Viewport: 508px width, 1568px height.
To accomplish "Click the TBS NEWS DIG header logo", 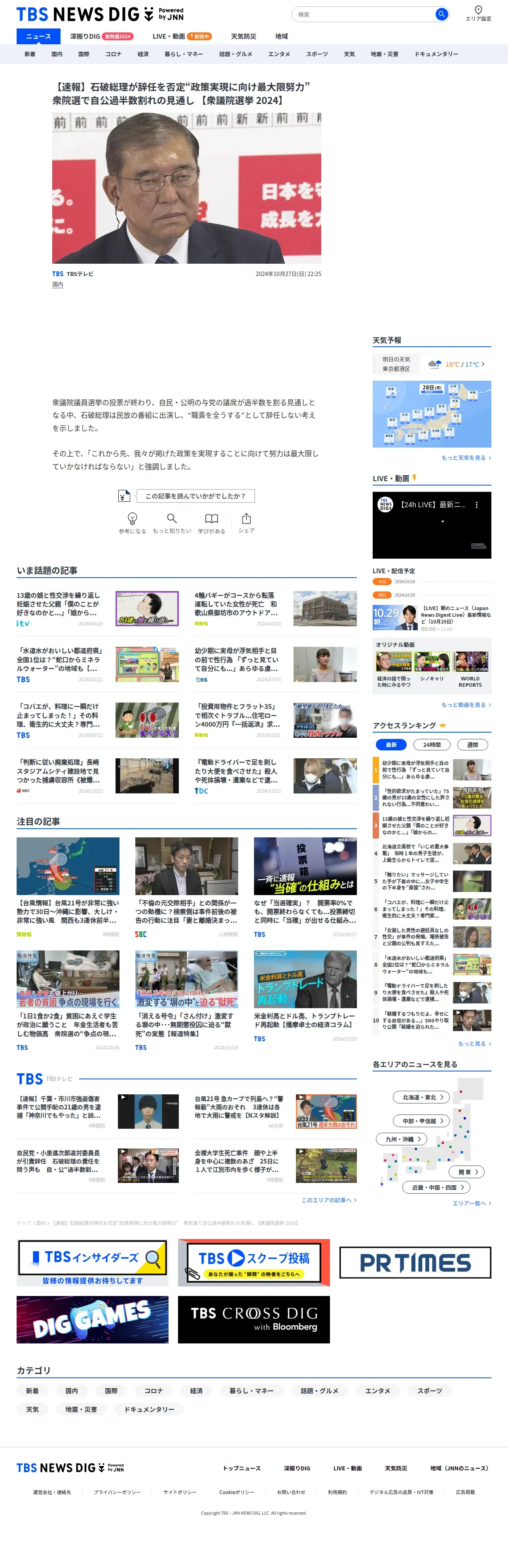I will click(x=100, y=13).
